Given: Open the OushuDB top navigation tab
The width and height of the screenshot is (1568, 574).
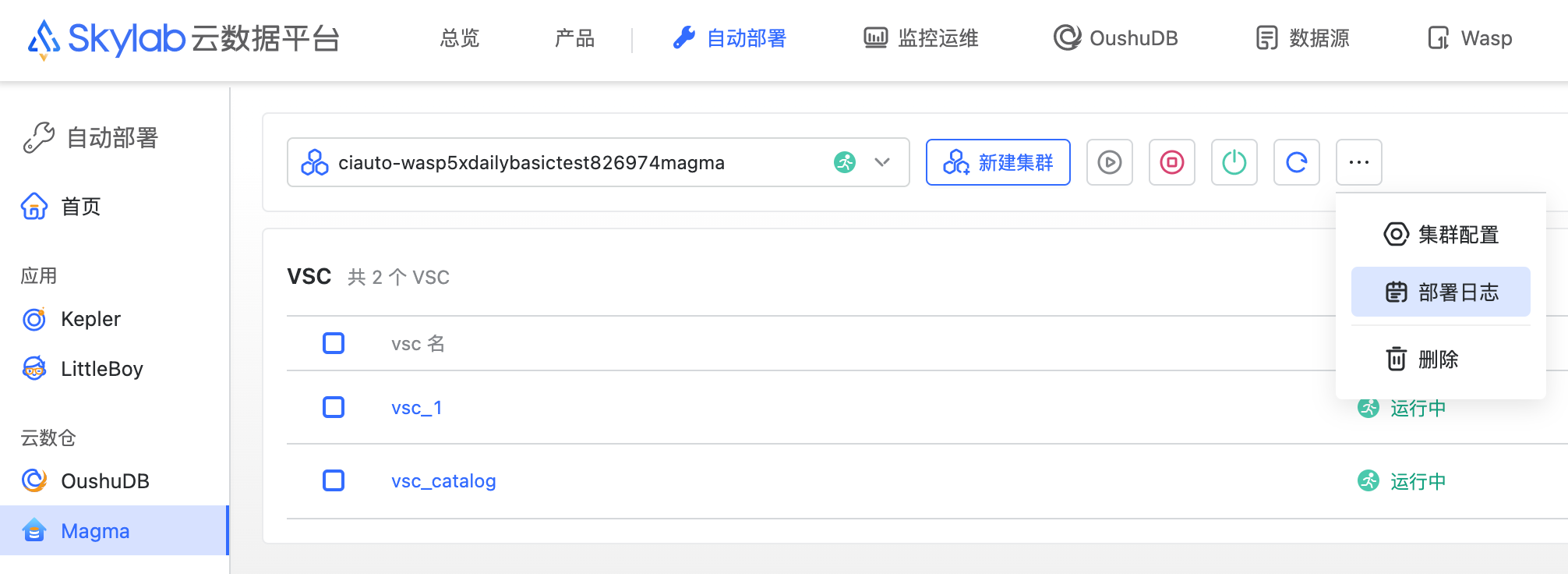Looking at the screenshot, I should 1115,38.
